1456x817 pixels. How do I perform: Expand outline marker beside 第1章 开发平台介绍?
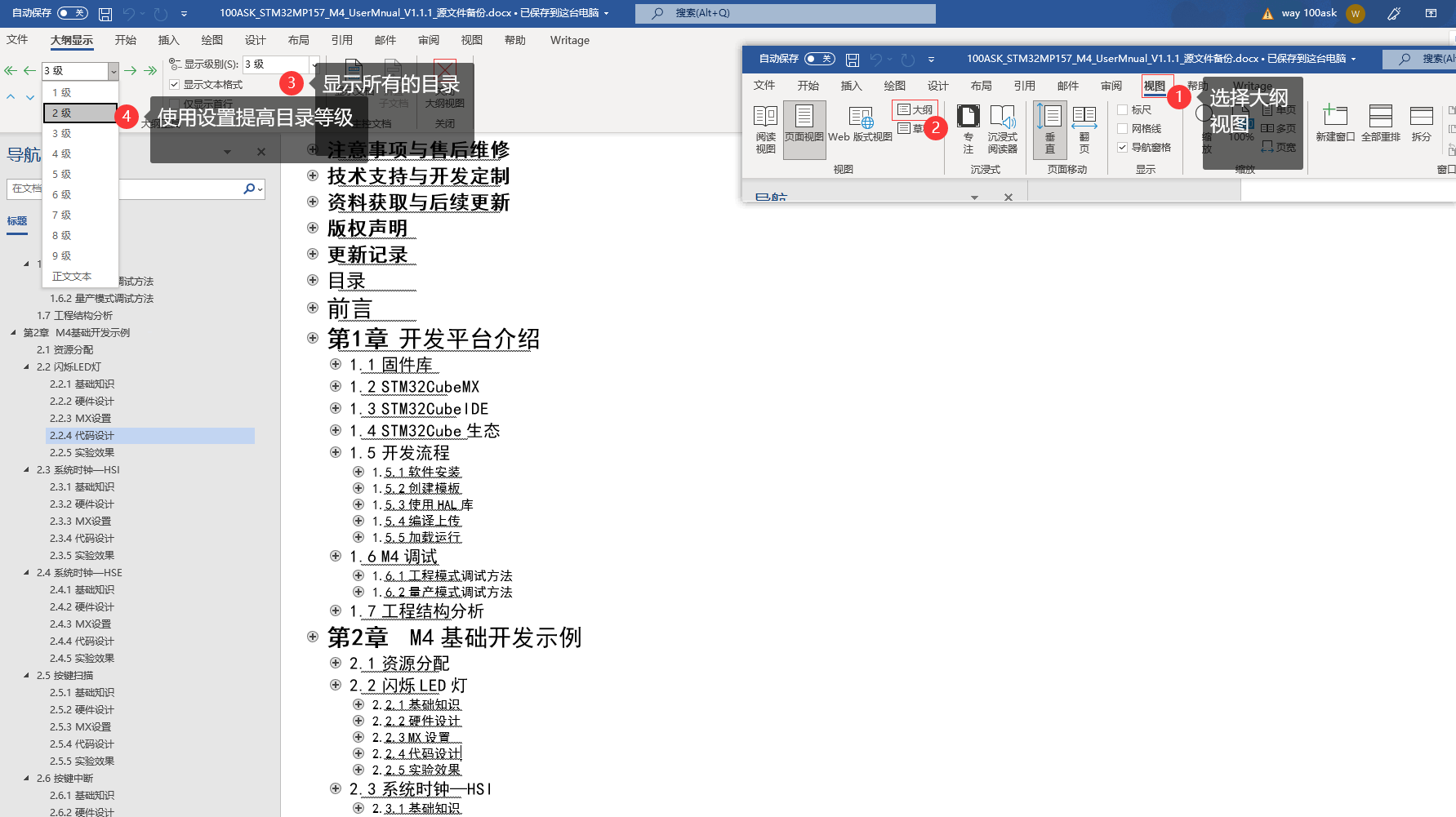(312, 338)
